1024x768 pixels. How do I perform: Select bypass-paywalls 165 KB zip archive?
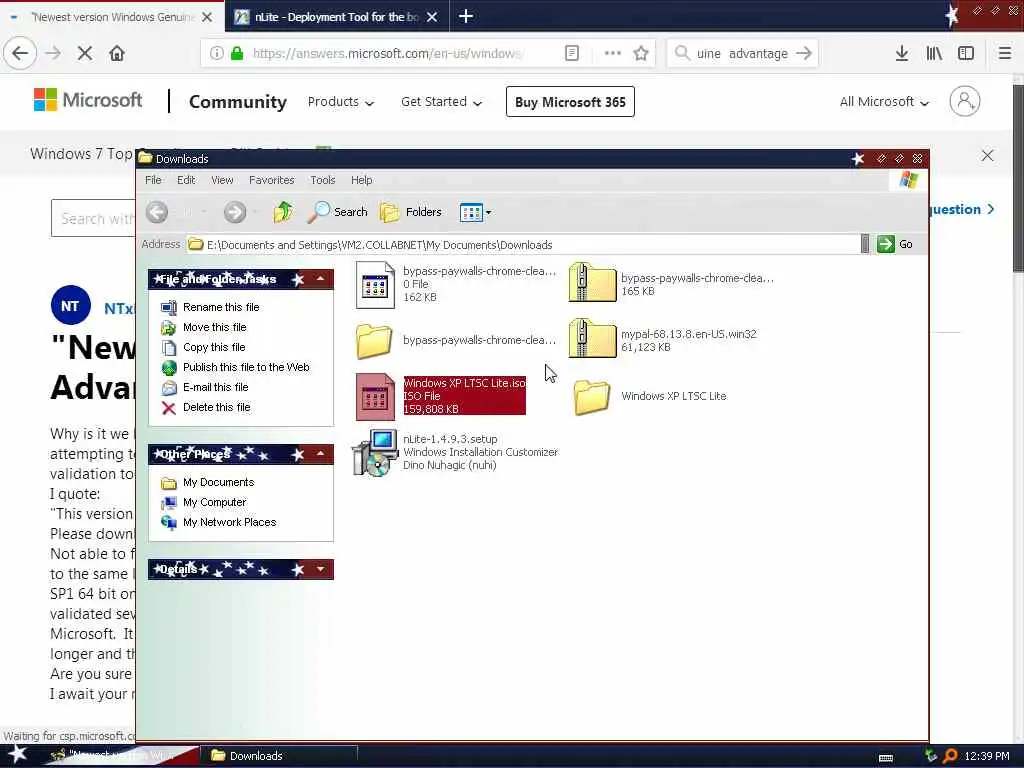(671, 284)
